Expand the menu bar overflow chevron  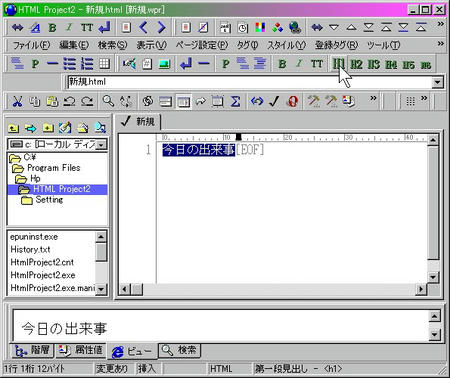(x=441, y=44)
